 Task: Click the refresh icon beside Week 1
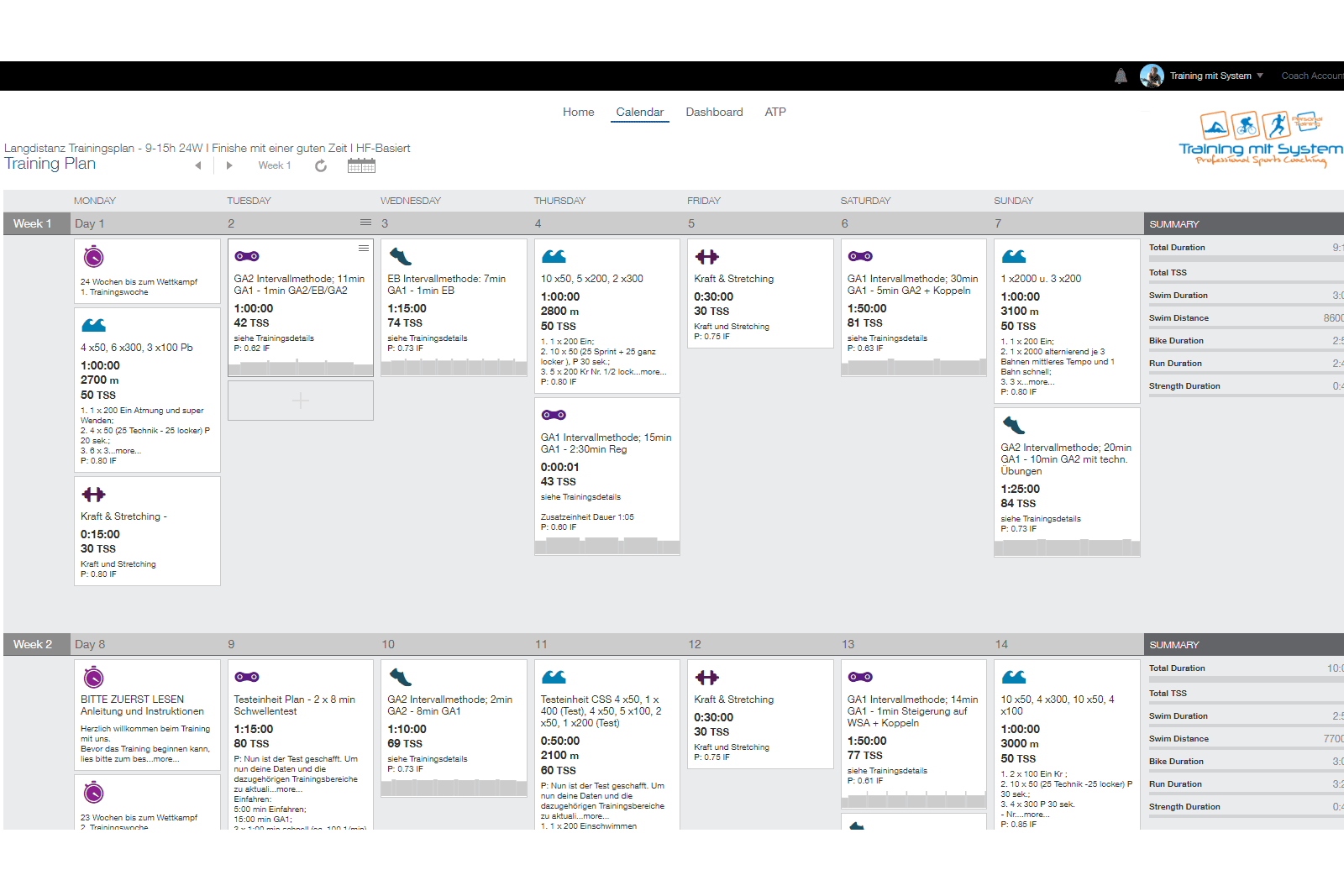pos(321,166)
